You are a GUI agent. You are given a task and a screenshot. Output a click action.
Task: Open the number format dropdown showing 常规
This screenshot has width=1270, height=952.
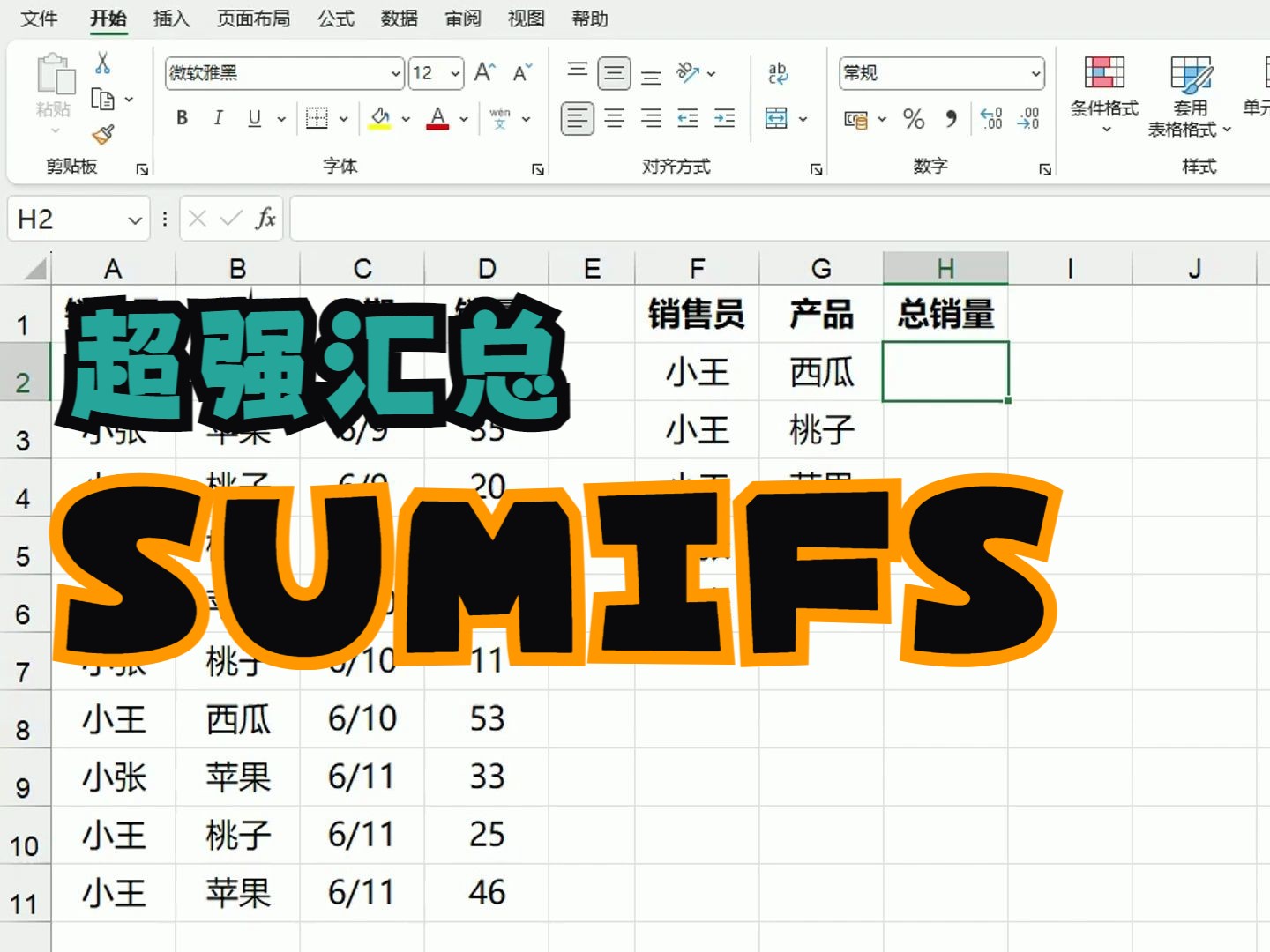point(1035,73)
